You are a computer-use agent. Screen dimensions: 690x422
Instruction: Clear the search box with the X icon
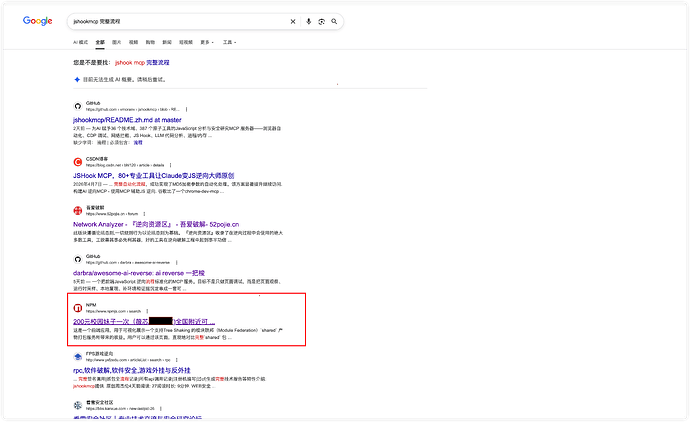(x=293, y=22)
